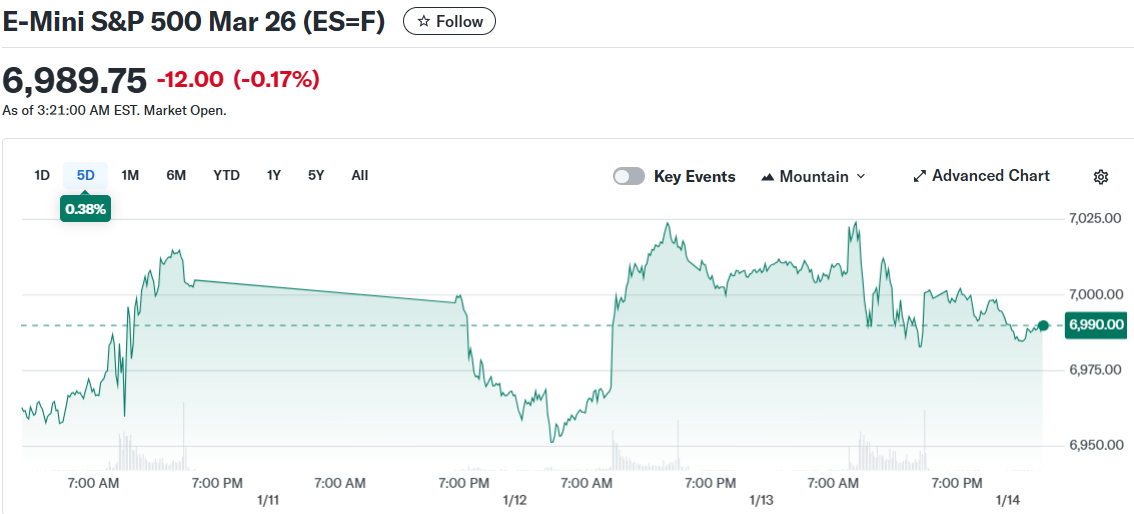Screen dimensions: 1134x514
Task: Select the 1D time range tab
Action: click(42, 175)
